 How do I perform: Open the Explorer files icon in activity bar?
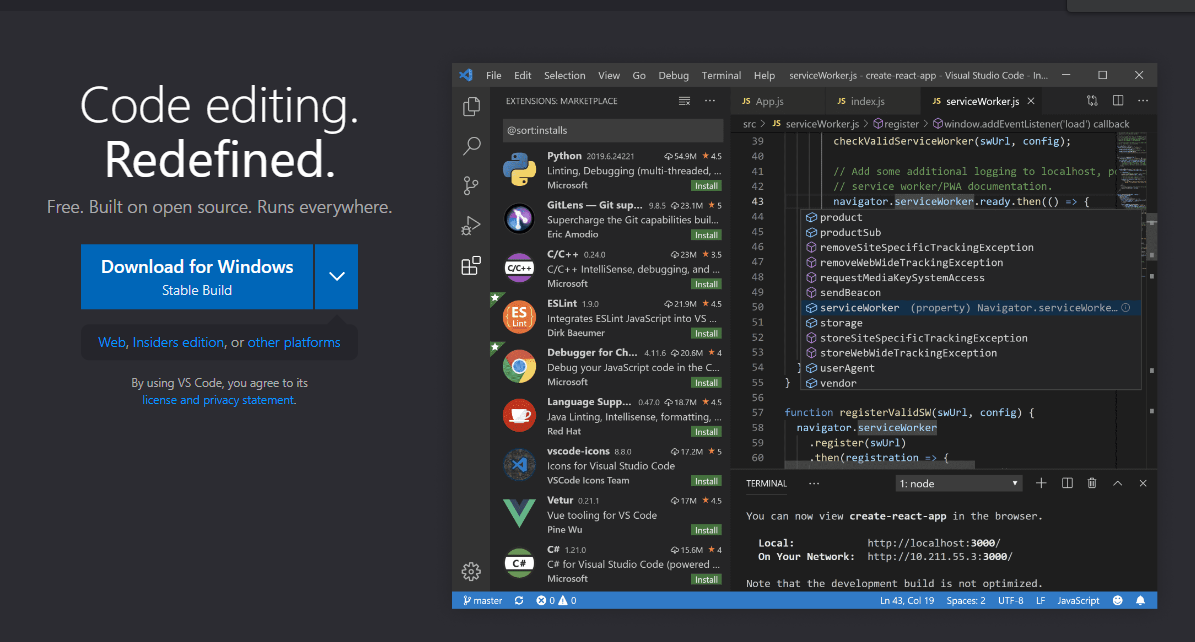click(x=471, y=106)
